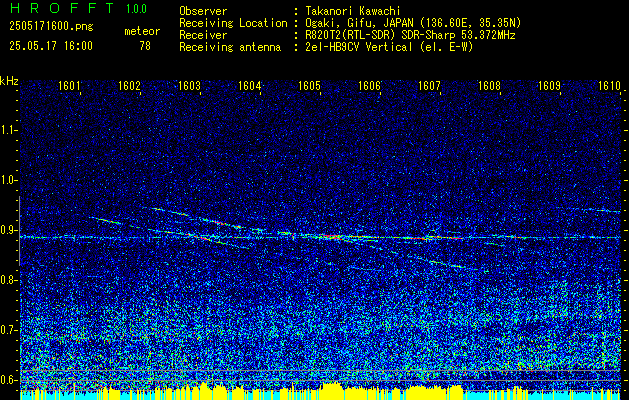Screen dimensions: 629x400
Task: Click the 0.6 kHz axis label
Action: [x=7, y=380]
